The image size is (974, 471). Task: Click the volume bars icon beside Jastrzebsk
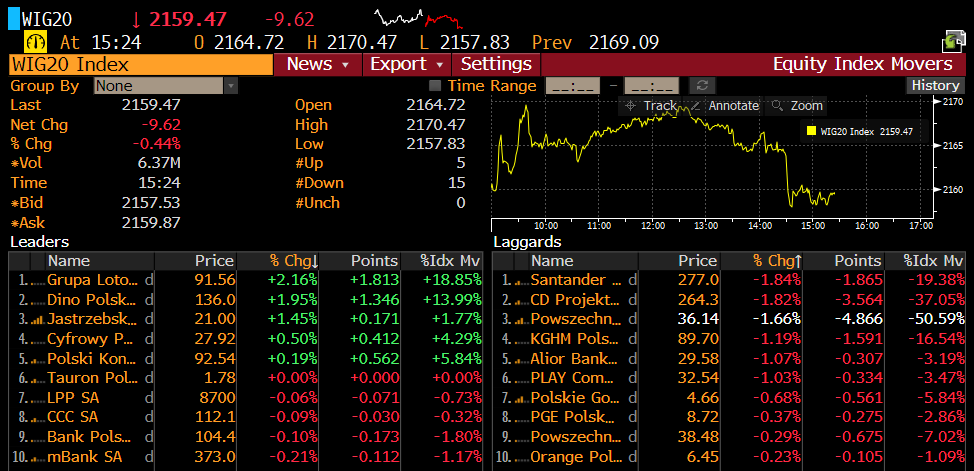pos(38,318)
